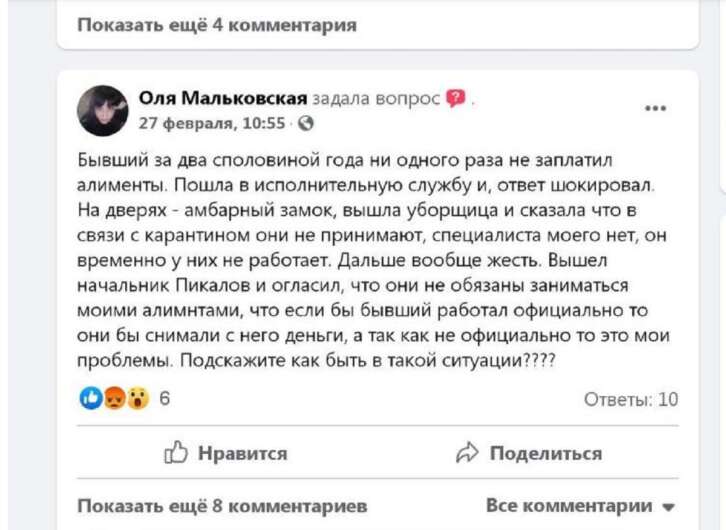Open the 27 февраля, 10:55 timestamp link
The height and width of the screenshot is (530, 726).
(213, 125)
